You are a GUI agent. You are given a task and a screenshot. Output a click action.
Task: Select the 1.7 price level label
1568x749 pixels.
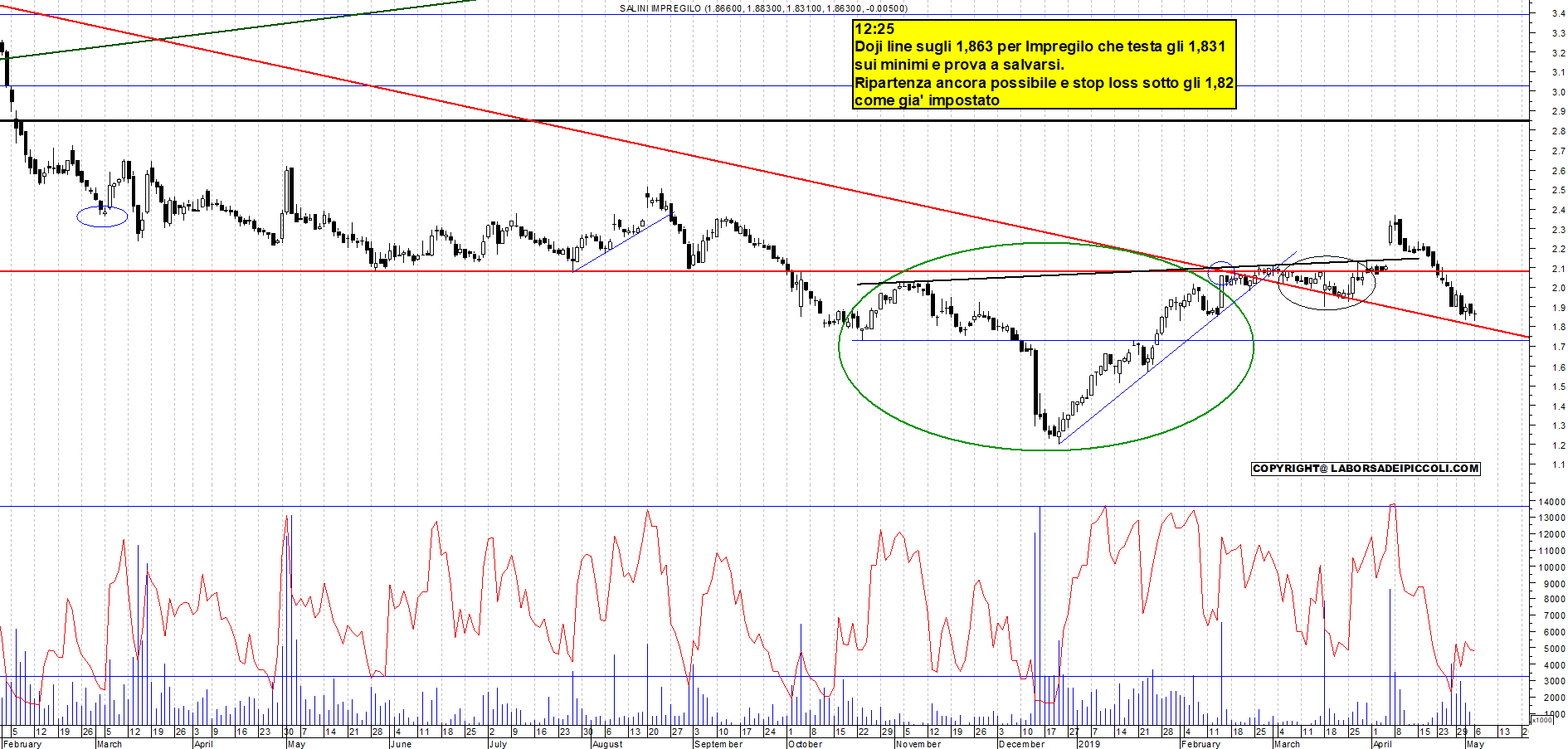[1558, 348]
